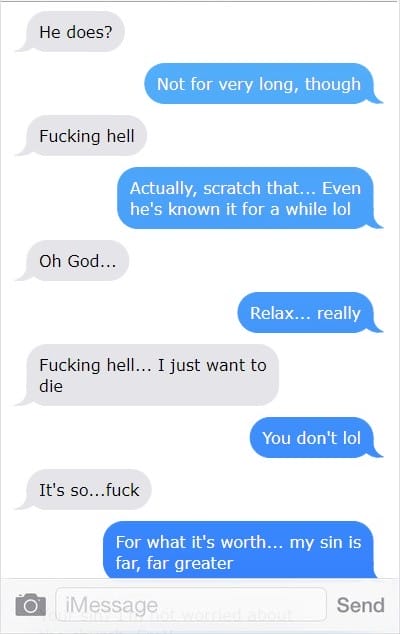Click the word "Even" in the blue bubble
Image resolution: width=400 pixels, height=634 pixels.
click(x=341, y=188)
